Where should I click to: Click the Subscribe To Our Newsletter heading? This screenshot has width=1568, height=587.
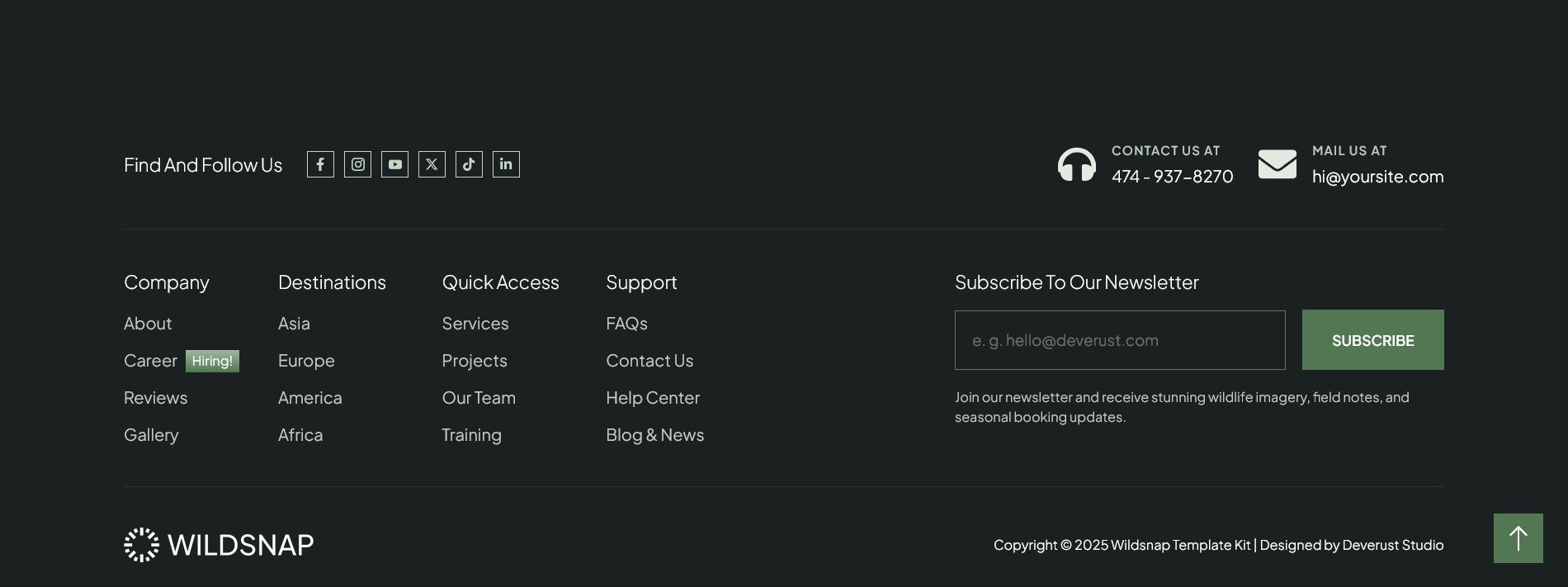[x=1077, y=282]
